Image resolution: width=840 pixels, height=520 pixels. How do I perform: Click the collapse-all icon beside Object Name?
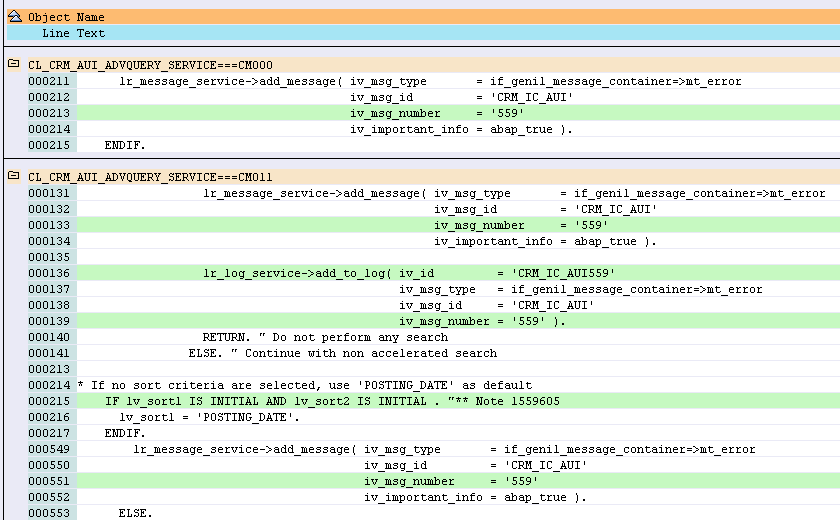[x=14, y=17]
